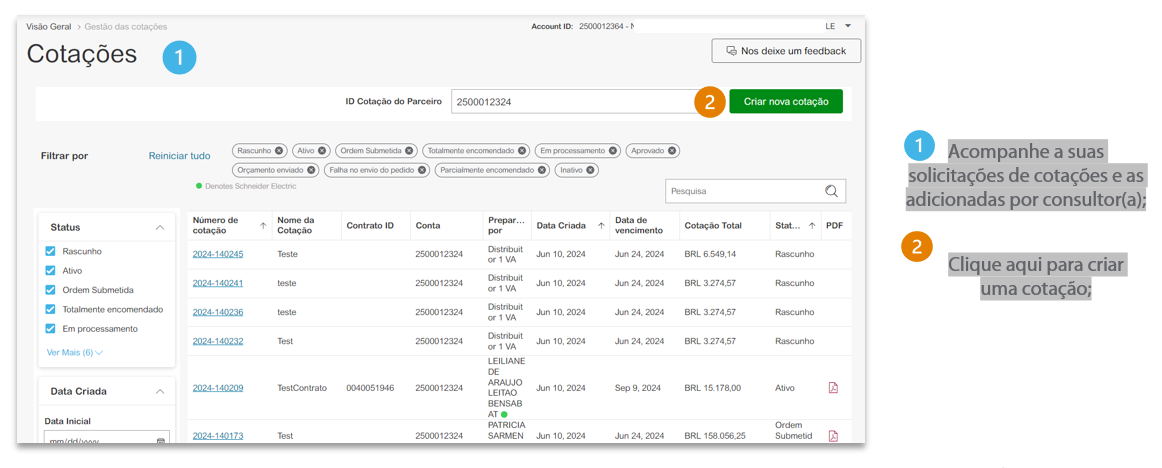Go to Visão Geral breadcrumb
The width and height of the screenshot is (1162, 468).
[x=49, y=26]
